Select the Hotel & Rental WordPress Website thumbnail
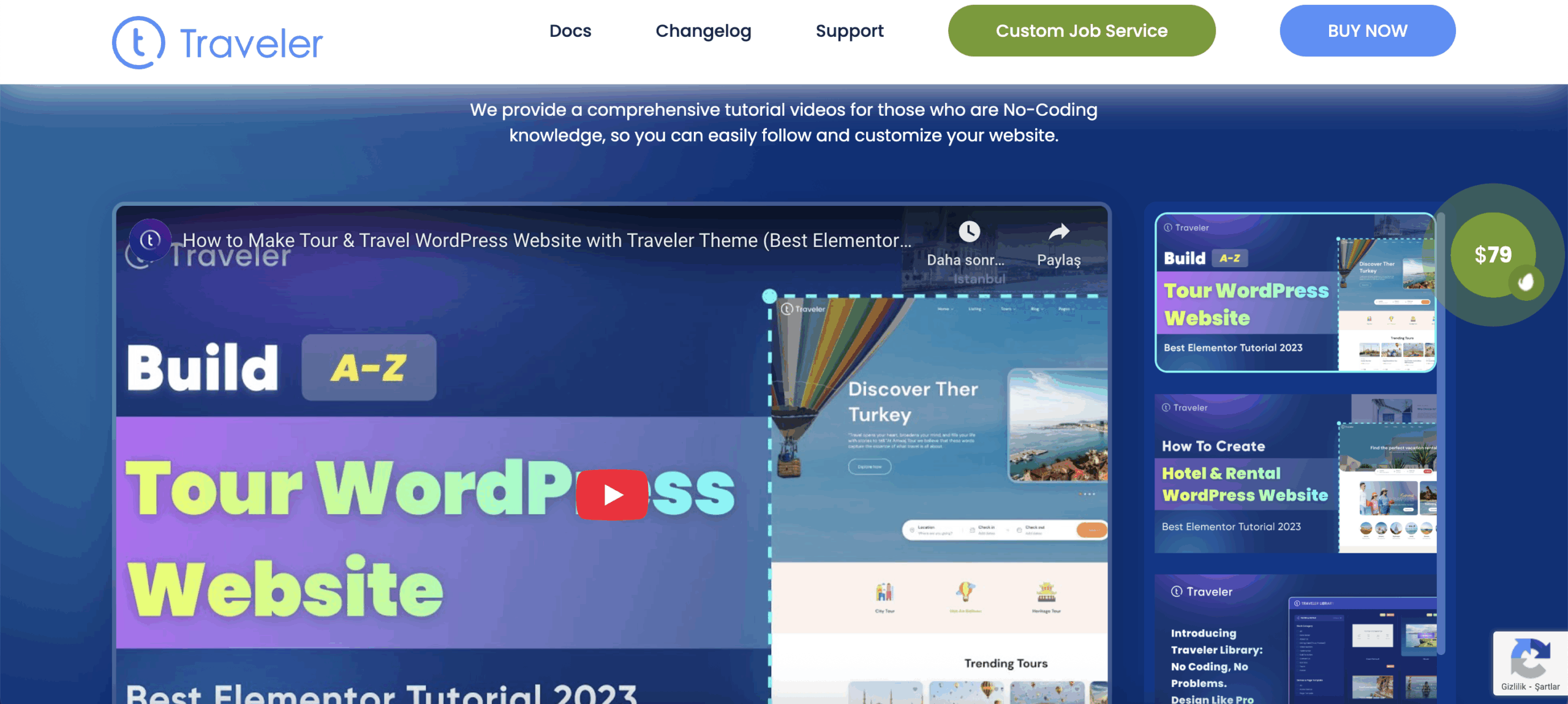 pyautogui.click(x=1295, y=473)
